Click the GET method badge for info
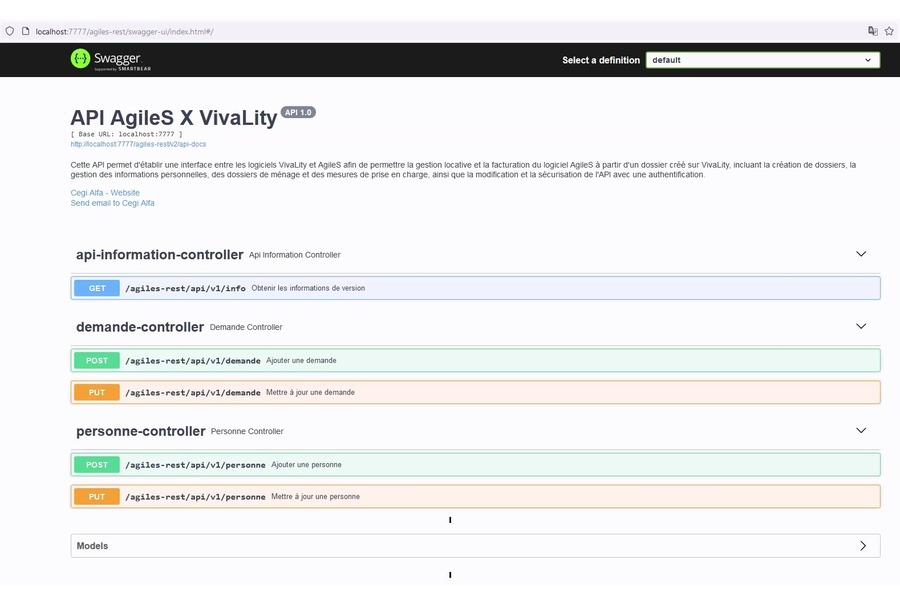This screenshot has width=900, height=604. point(97,288)
